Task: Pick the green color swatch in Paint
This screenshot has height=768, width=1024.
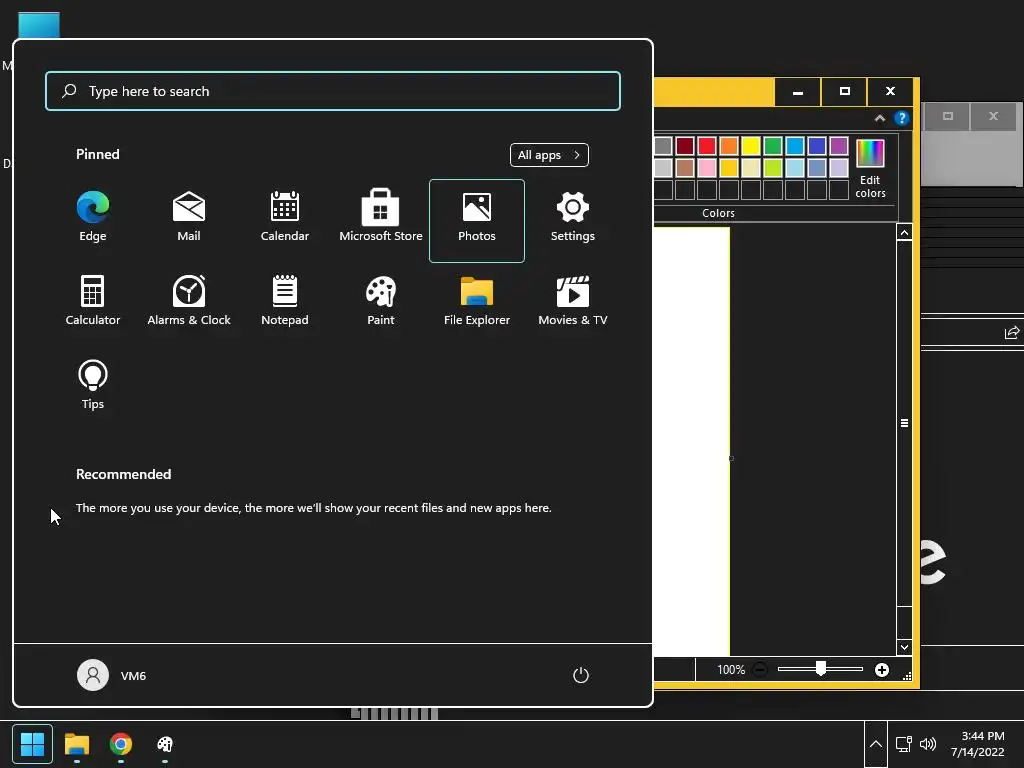Action: [773, 146]
